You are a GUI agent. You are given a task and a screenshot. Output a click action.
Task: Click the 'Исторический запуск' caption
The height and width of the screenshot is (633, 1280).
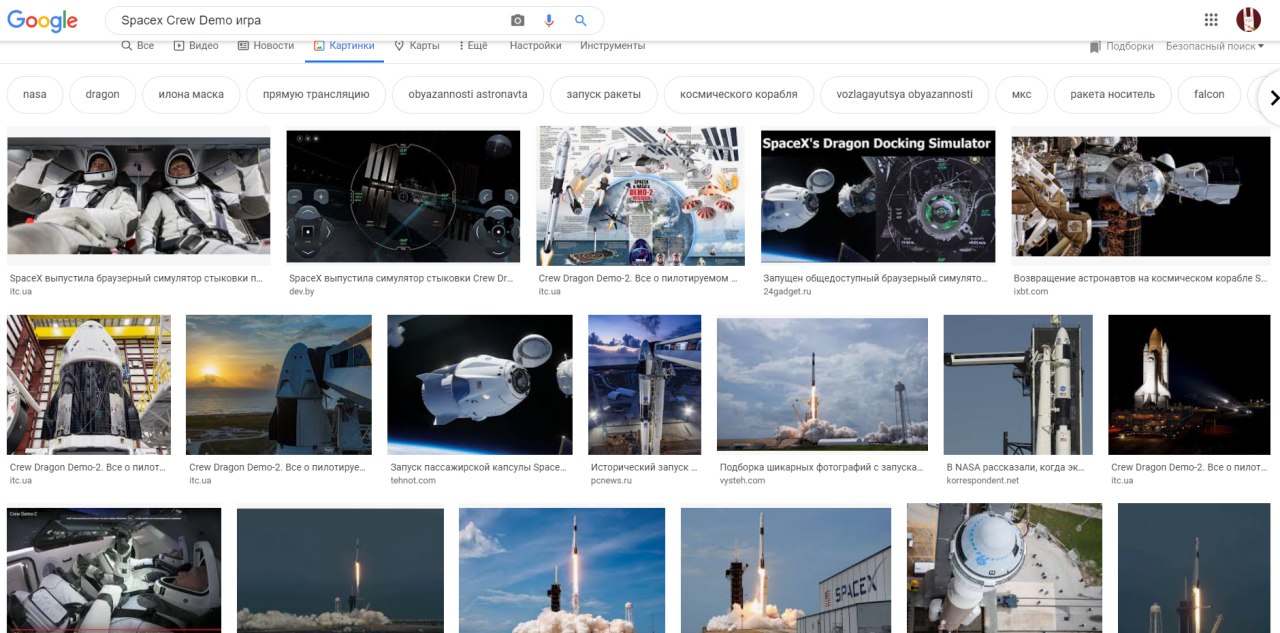click(643, 467)
